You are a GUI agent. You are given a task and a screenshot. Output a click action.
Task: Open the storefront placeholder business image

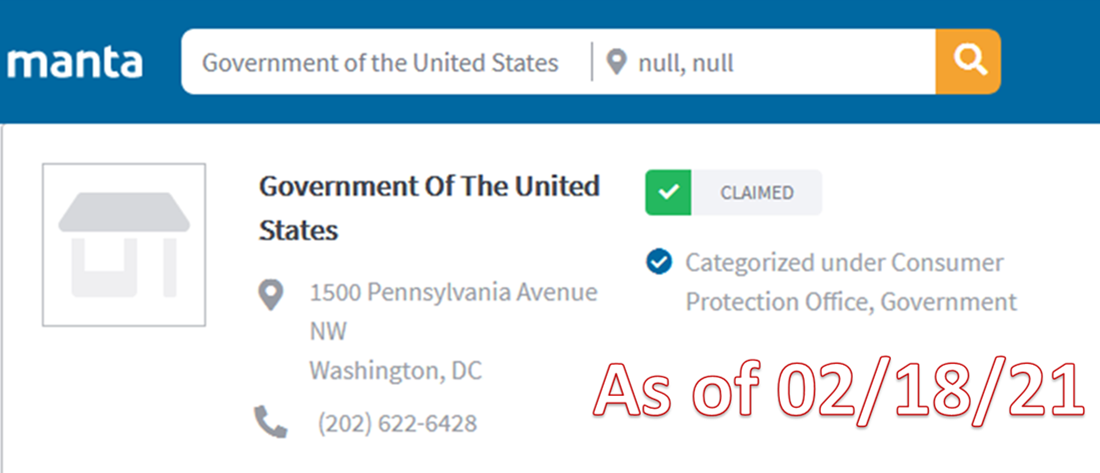point(124,245)
